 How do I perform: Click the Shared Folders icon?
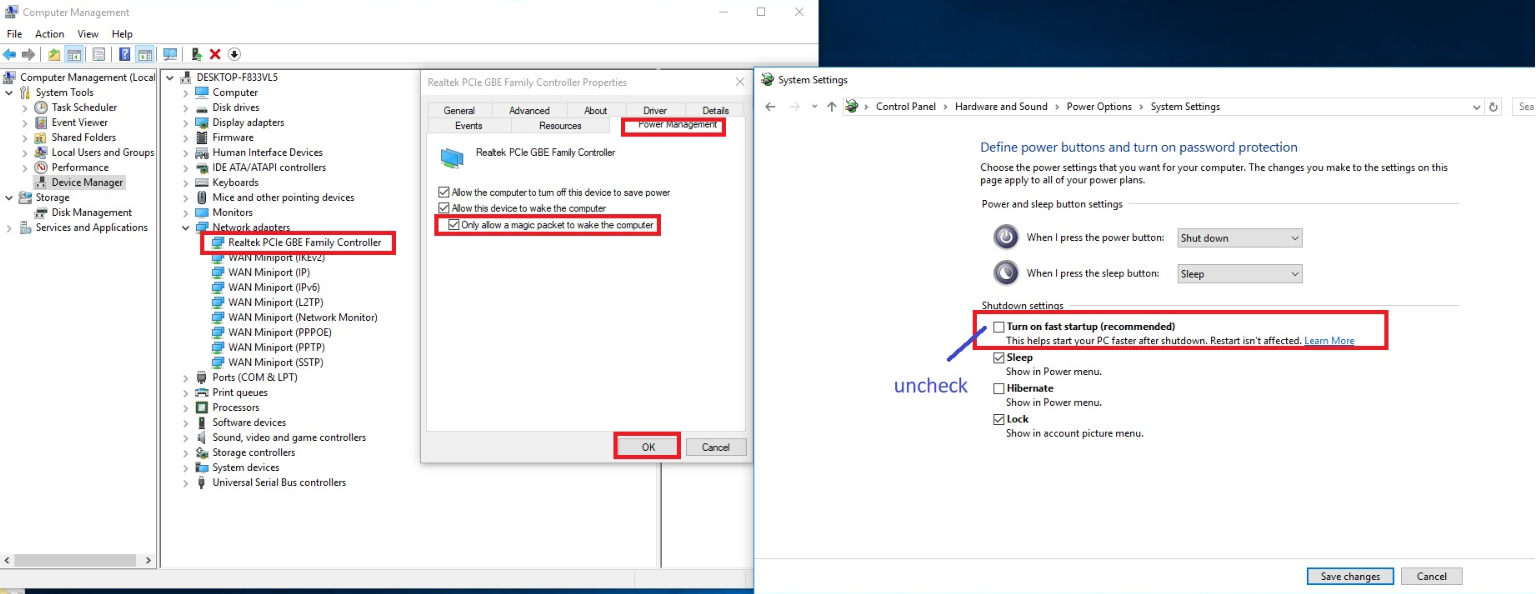[41, 137]
